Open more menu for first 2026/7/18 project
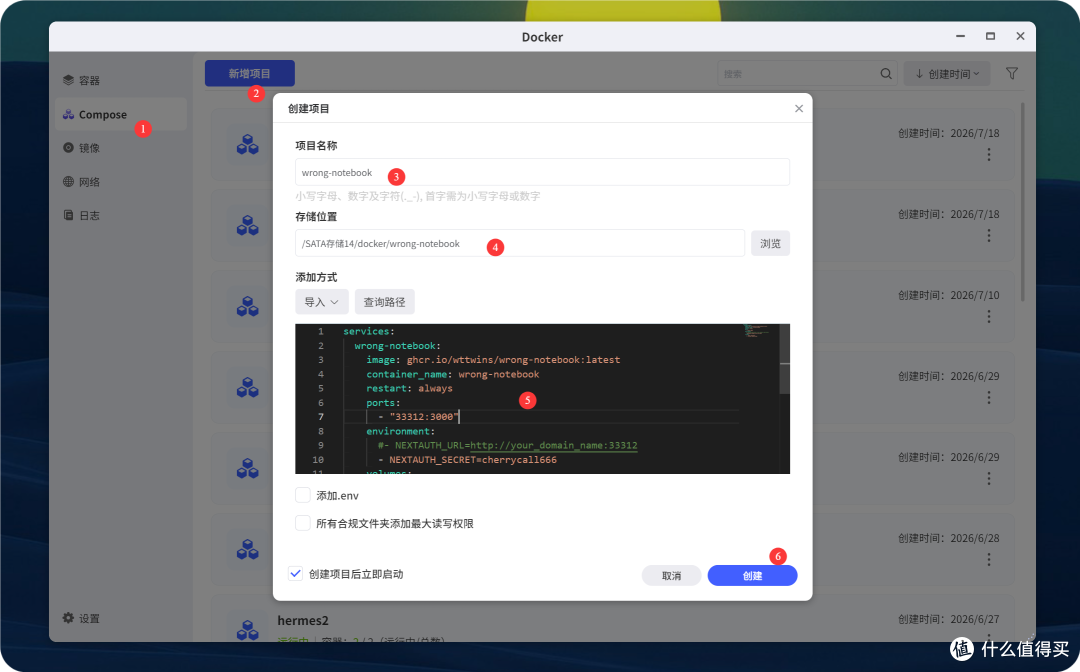The height and width of the screenshot is (672, 1080). 989,154
